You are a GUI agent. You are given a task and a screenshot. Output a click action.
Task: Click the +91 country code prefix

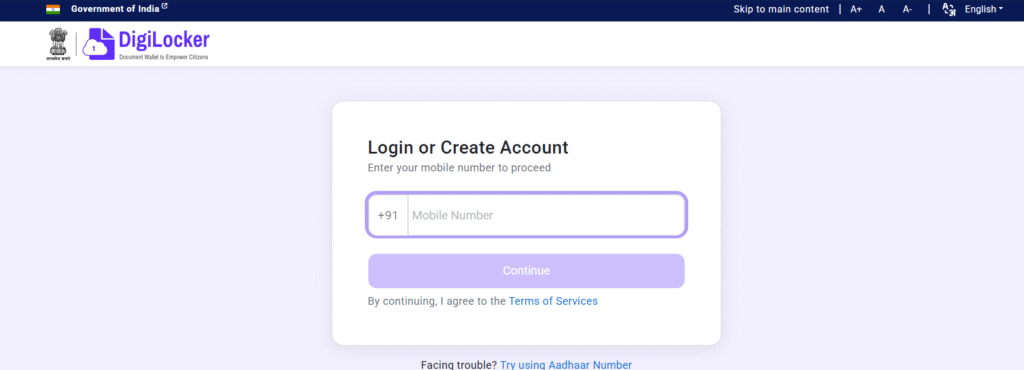click(x=388, y=215)
